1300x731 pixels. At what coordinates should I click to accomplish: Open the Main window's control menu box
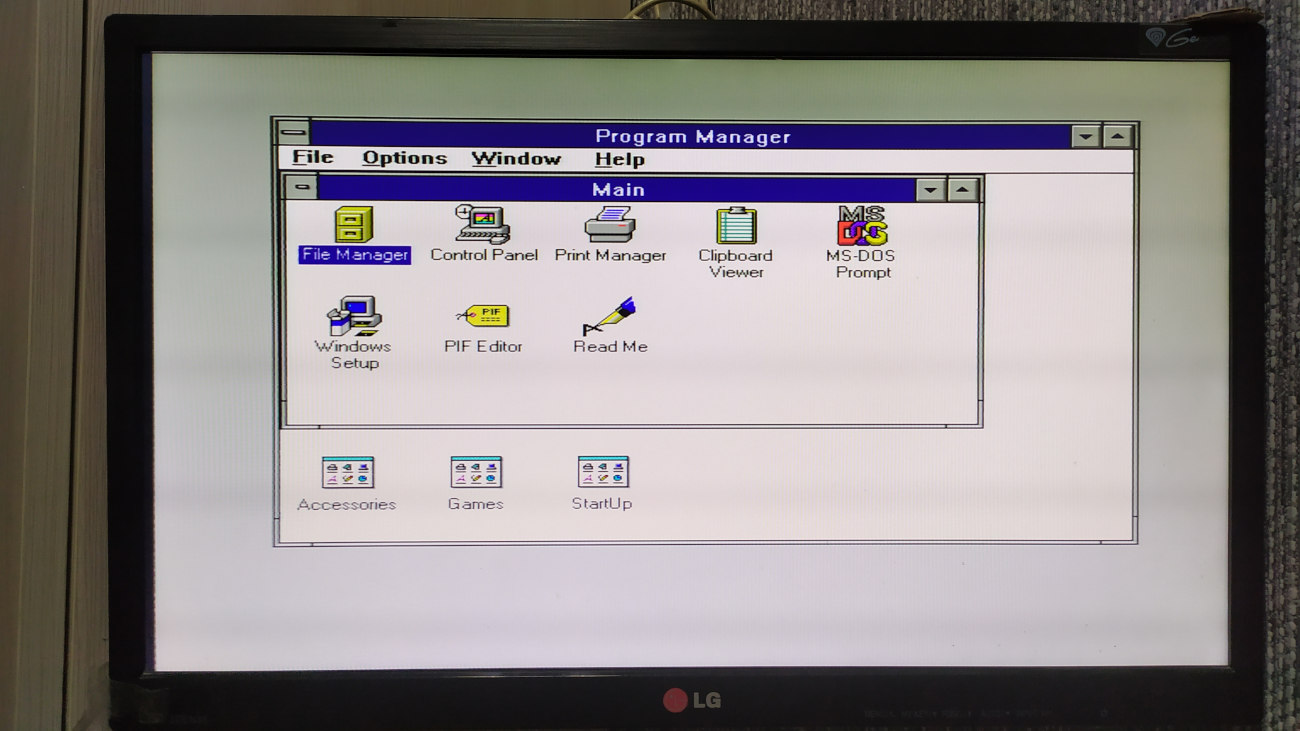301,187
